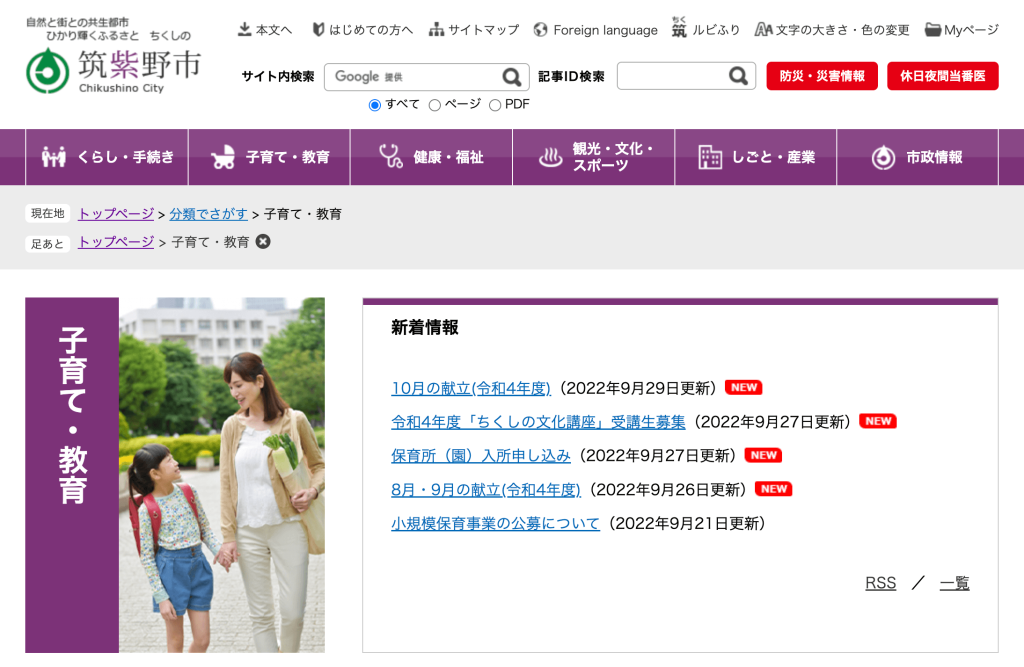The image size is (1024, 667).
Task: Open Foreign language via the globe icon
Action: [x=540, y=29]
